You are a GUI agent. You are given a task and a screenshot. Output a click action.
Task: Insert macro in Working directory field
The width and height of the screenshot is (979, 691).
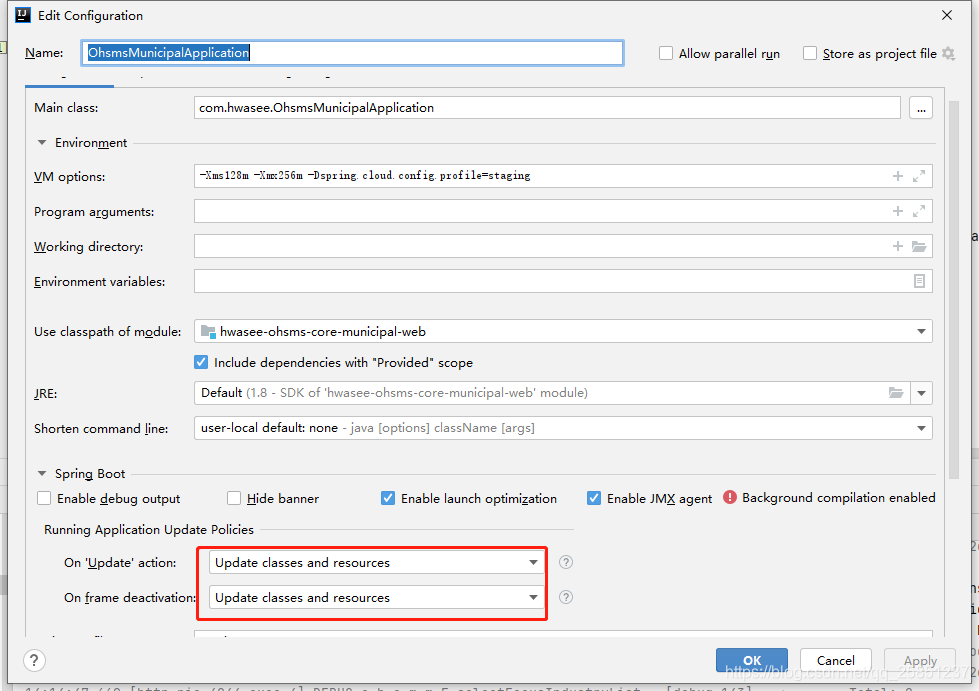pos(898,246)
